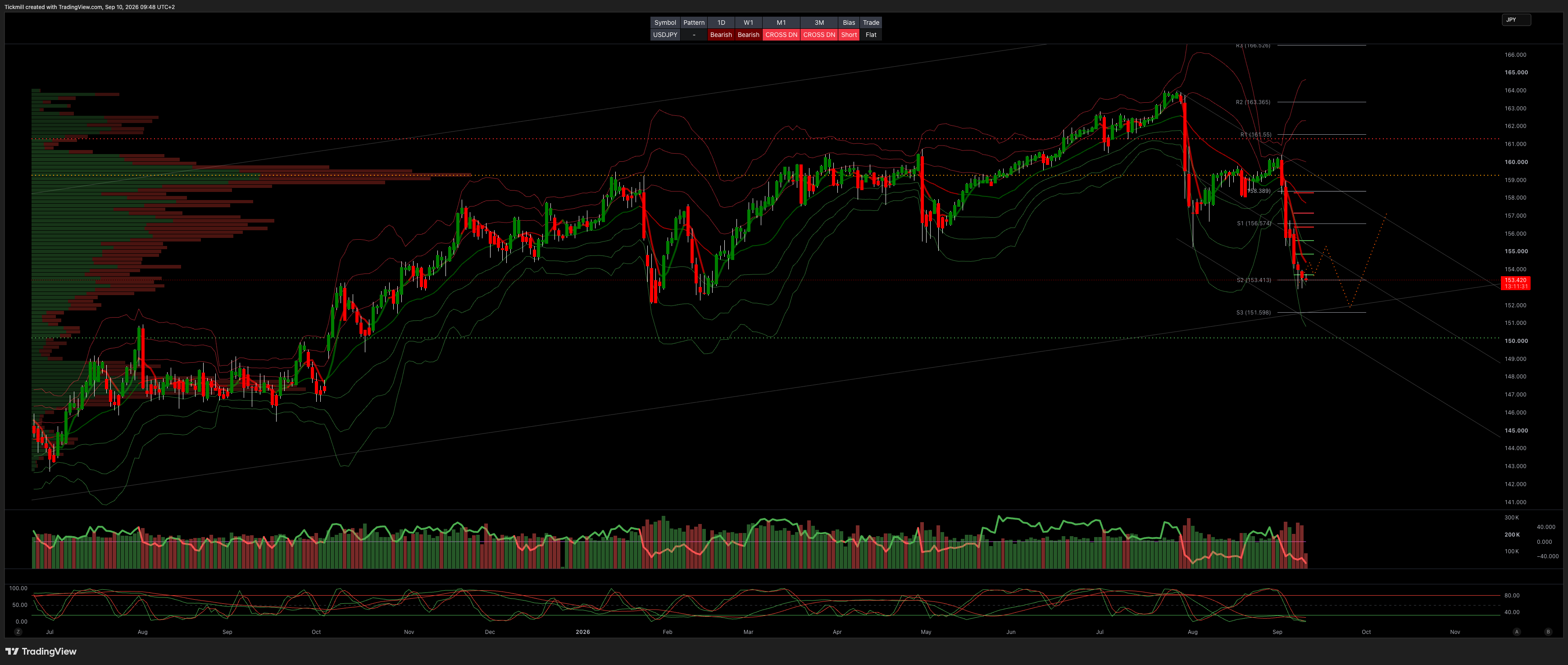Click the Dec label on time axis
Image resolution: width=1568 pixels, height=665 pixels.
(x=490, y=632)
